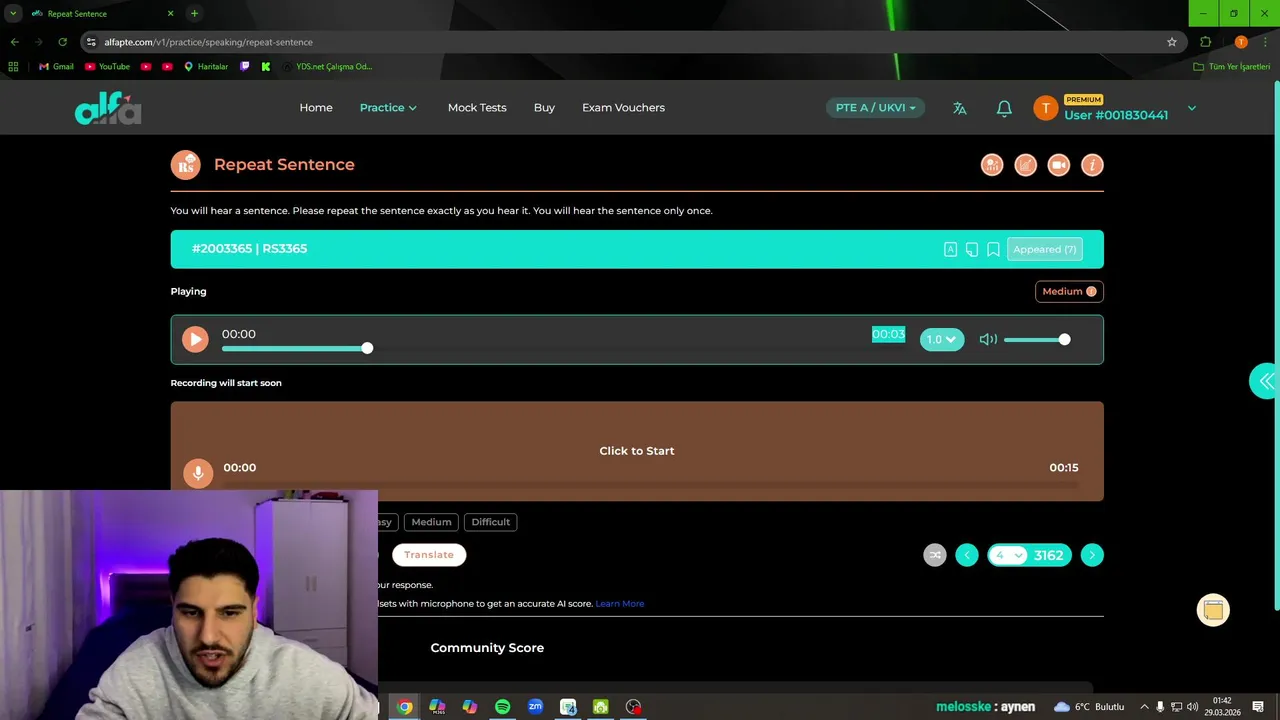Play the sentence audio
Screen dimensions: 1280x720
pos(195,339)
